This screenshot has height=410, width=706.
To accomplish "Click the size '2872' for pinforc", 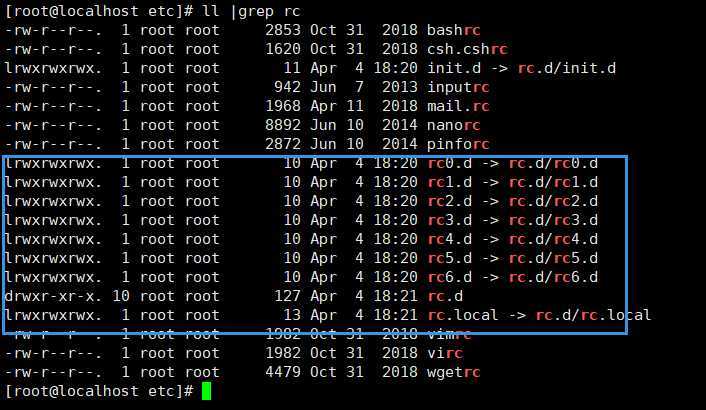I will pos(283,144).
